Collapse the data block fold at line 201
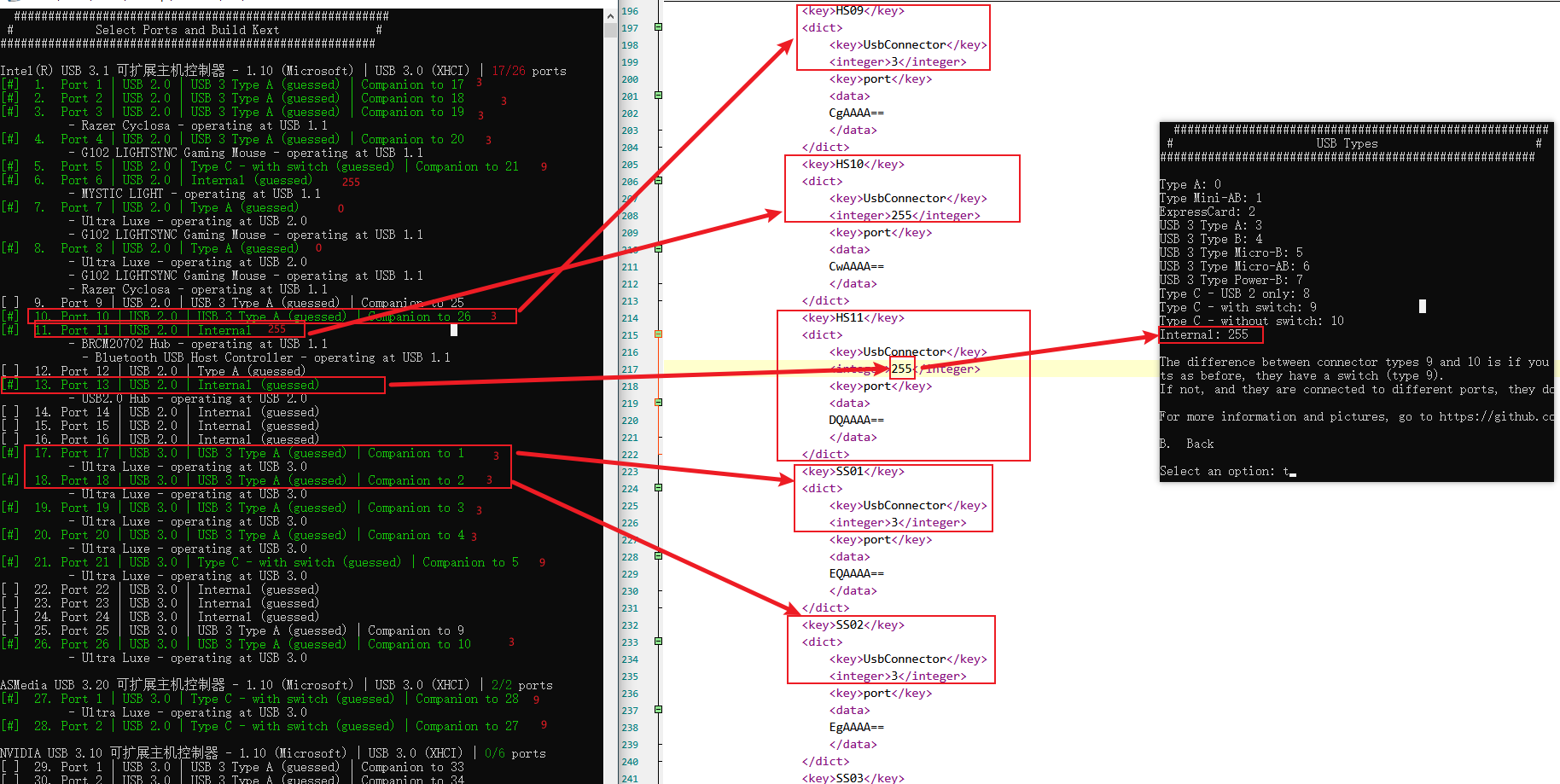This screenshot has height=784, width=1560. [658, 96]
